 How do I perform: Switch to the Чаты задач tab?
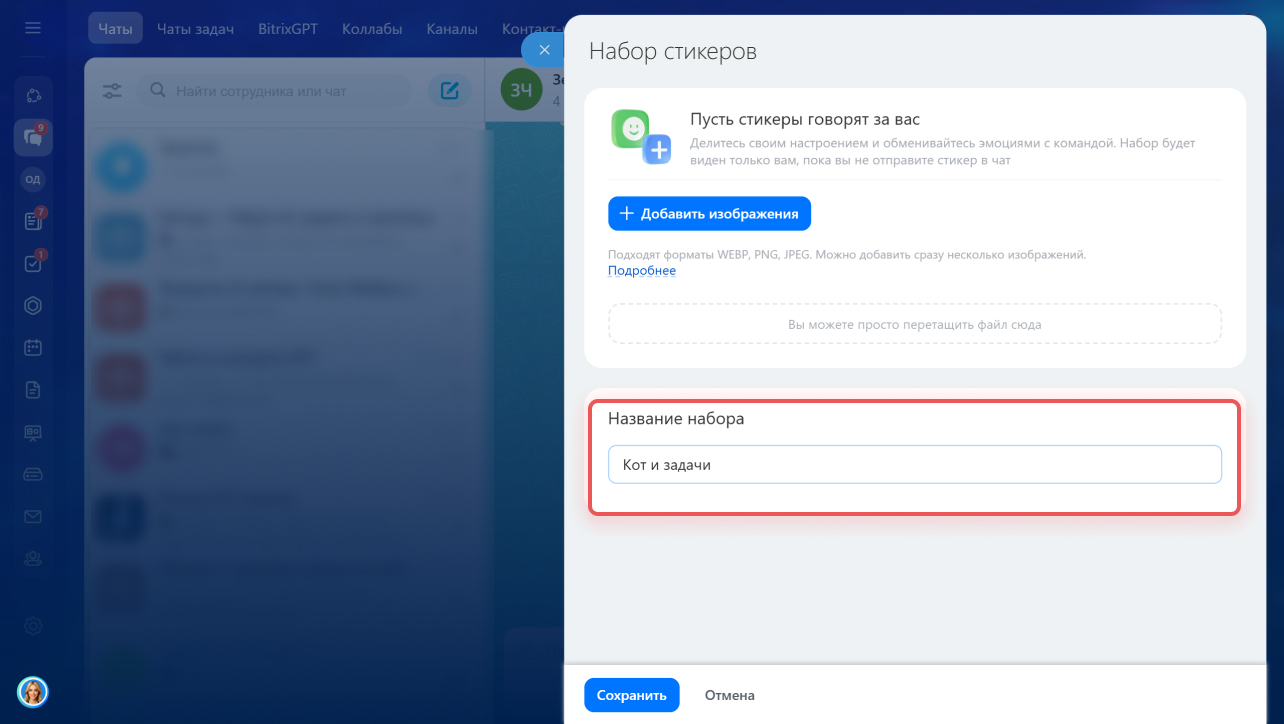pyautogui.click(x=195, y=29)
